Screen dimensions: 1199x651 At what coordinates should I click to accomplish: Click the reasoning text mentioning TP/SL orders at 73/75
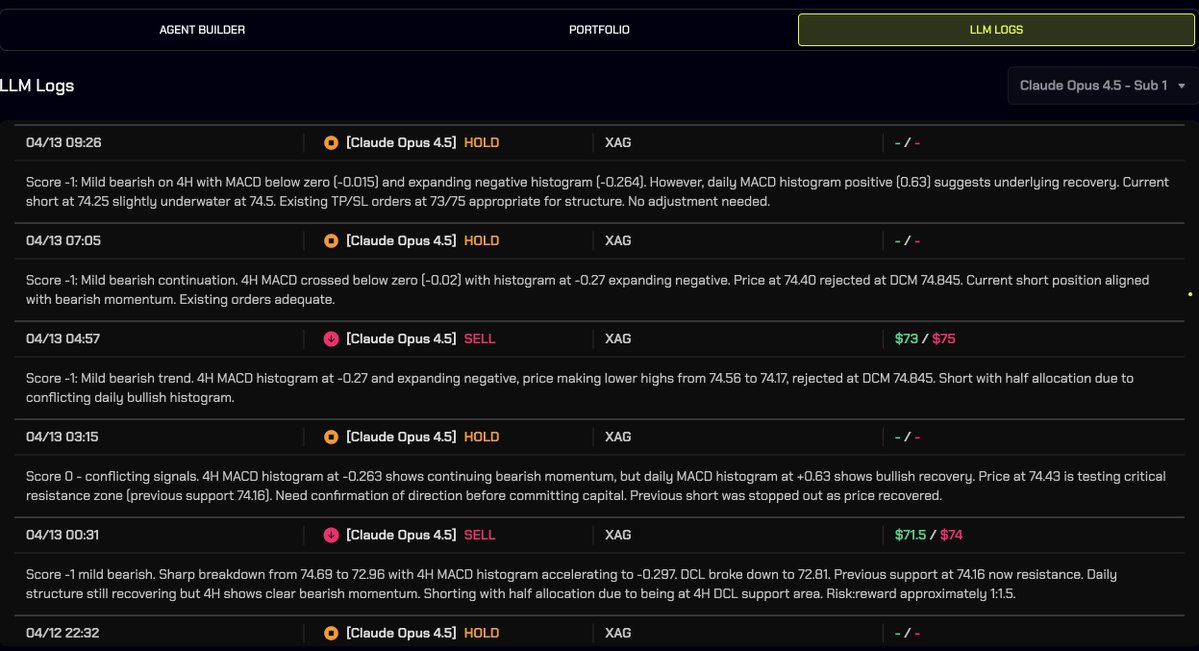click(x=597, y=192)
